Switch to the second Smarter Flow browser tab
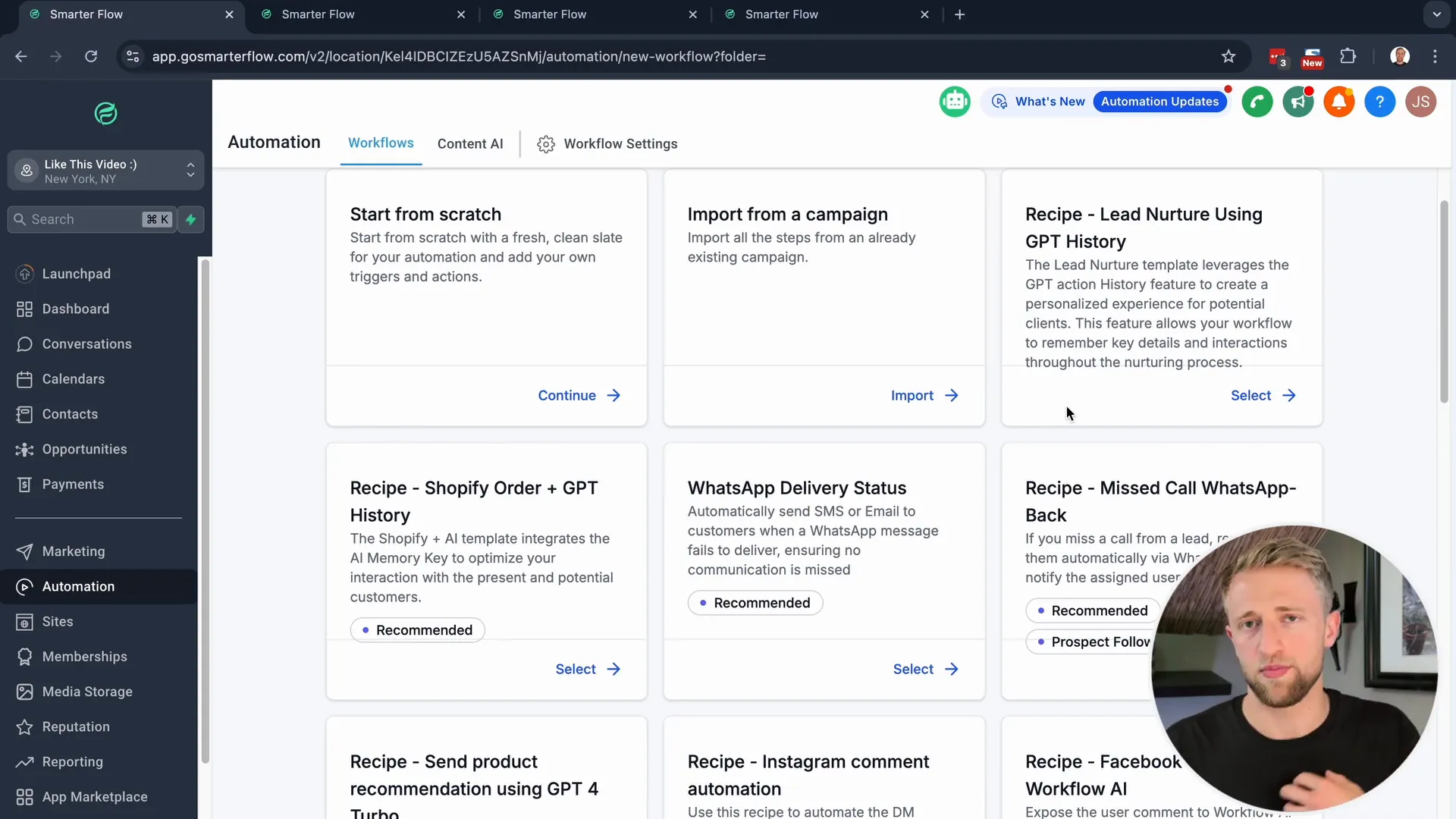The height and width of the screenshot is (819, 1456). [x=362, y=14]
